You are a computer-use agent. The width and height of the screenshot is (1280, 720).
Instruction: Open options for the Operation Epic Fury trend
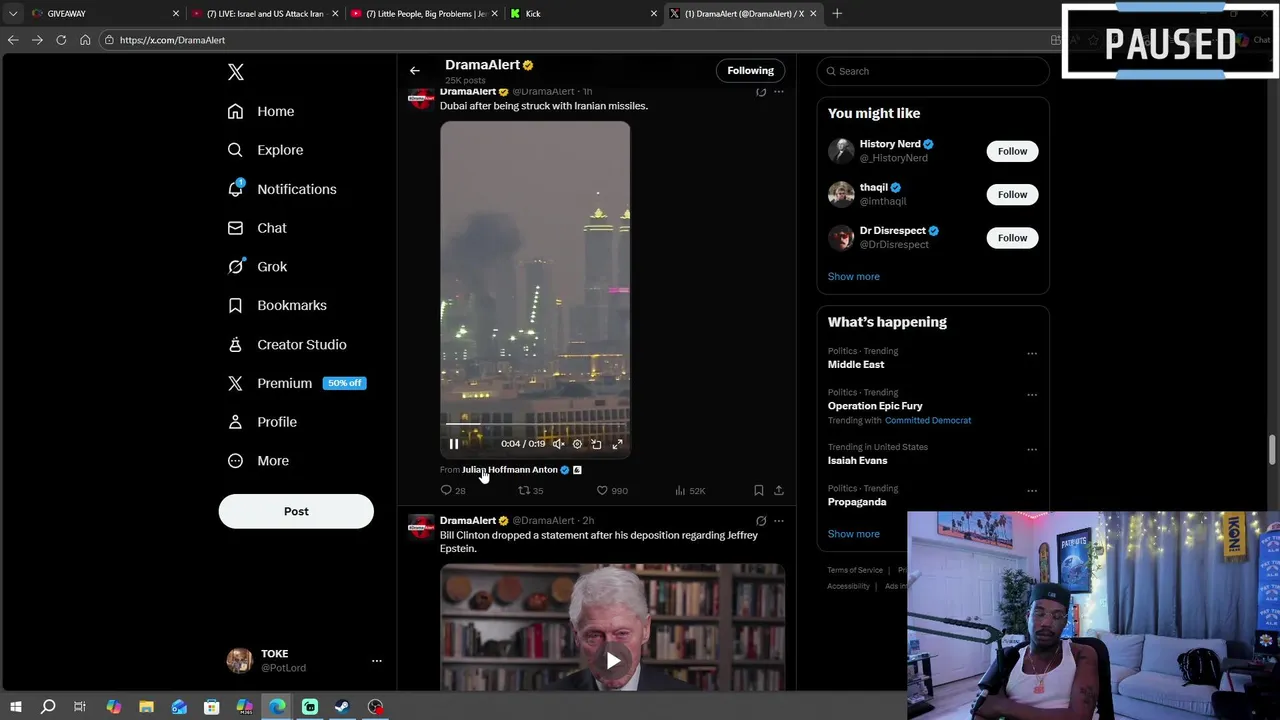[1032, 394]
